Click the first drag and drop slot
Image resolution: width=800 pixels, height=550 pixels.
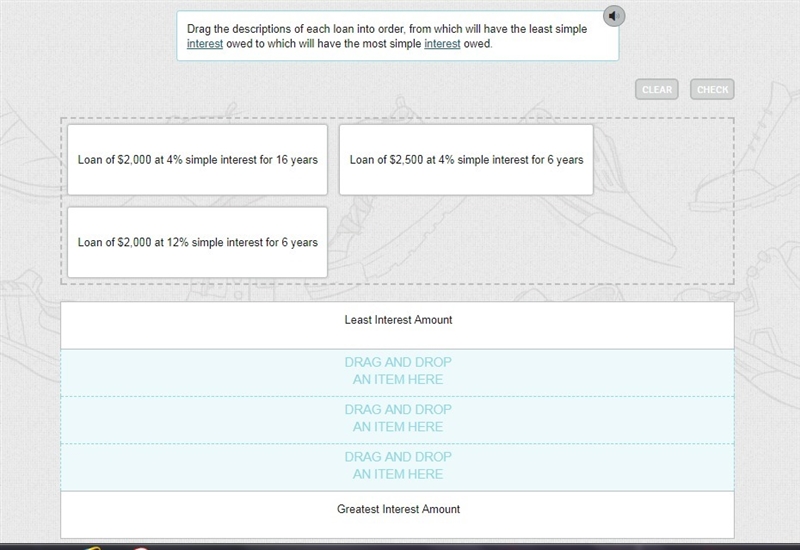coord(397,372)
